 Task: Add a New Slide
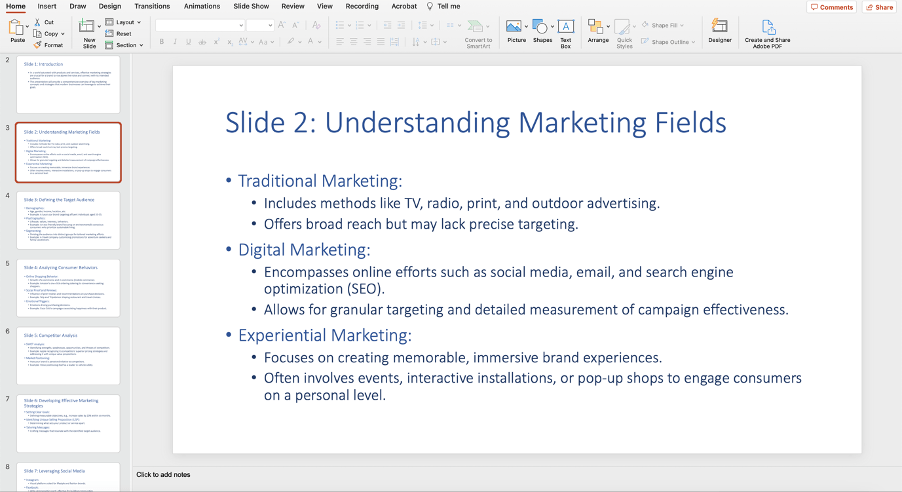pyautogui.click(x=87, y=33)
